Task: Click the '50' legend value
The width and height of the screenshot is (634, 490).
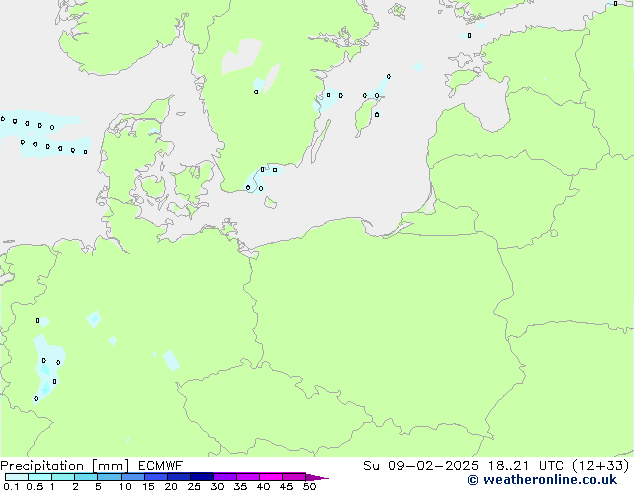Action: point(309,486)
